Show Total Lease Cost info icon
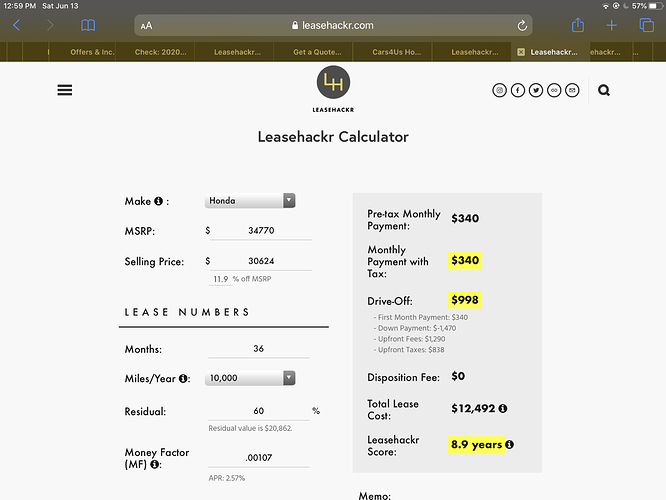The height and width of the screenshot is (500, 666). [503, 408]
